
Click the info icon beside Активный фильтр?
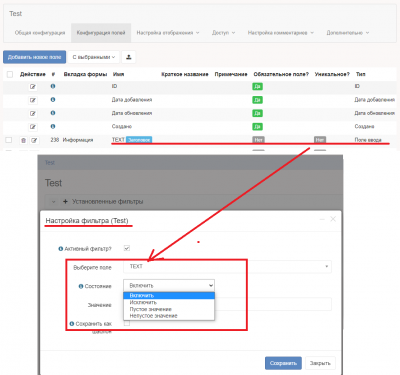click(61, 249)
